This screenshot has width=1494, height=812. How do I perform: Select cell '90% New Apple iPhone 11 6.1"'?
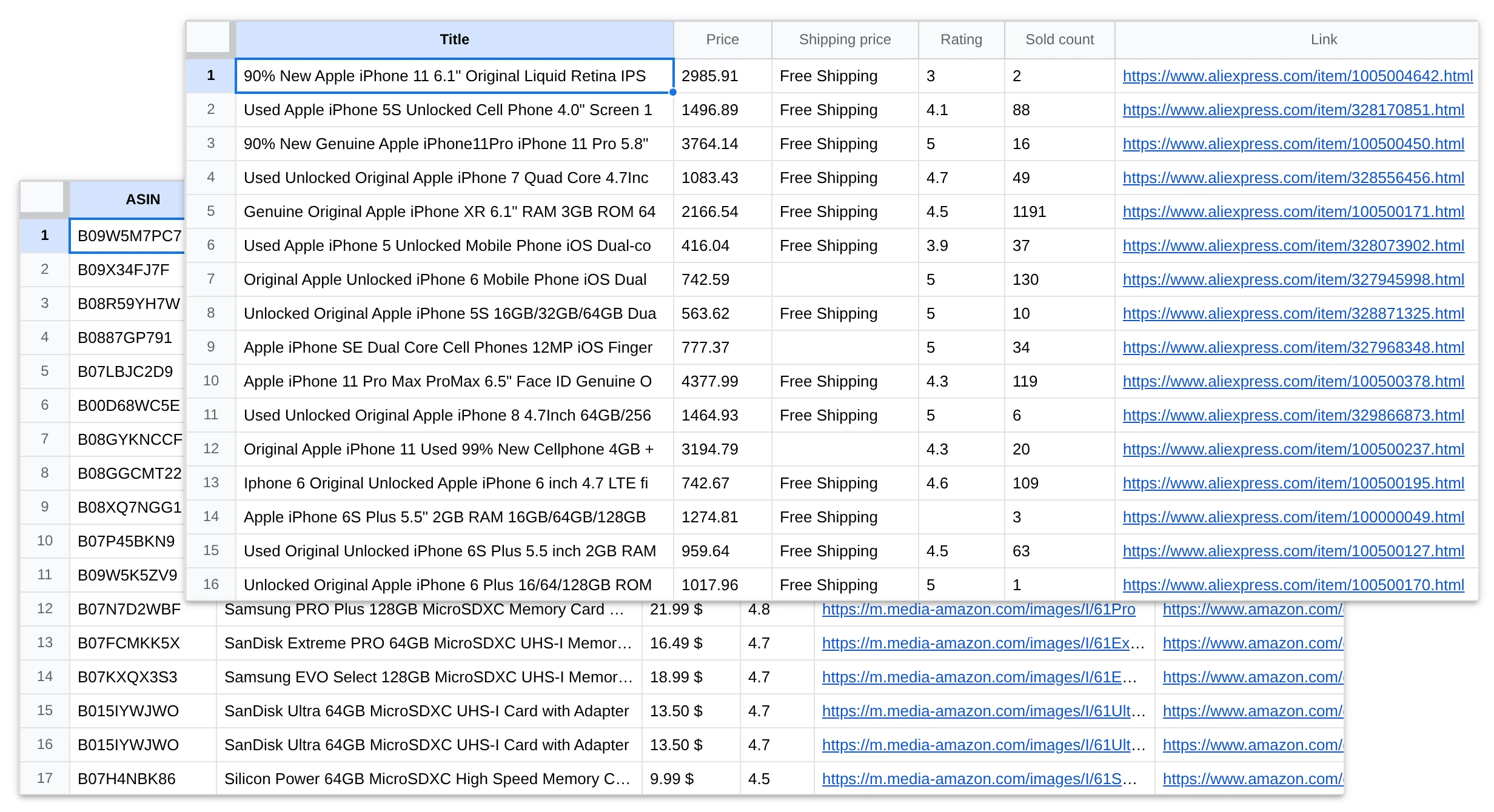tap(454, 76)
